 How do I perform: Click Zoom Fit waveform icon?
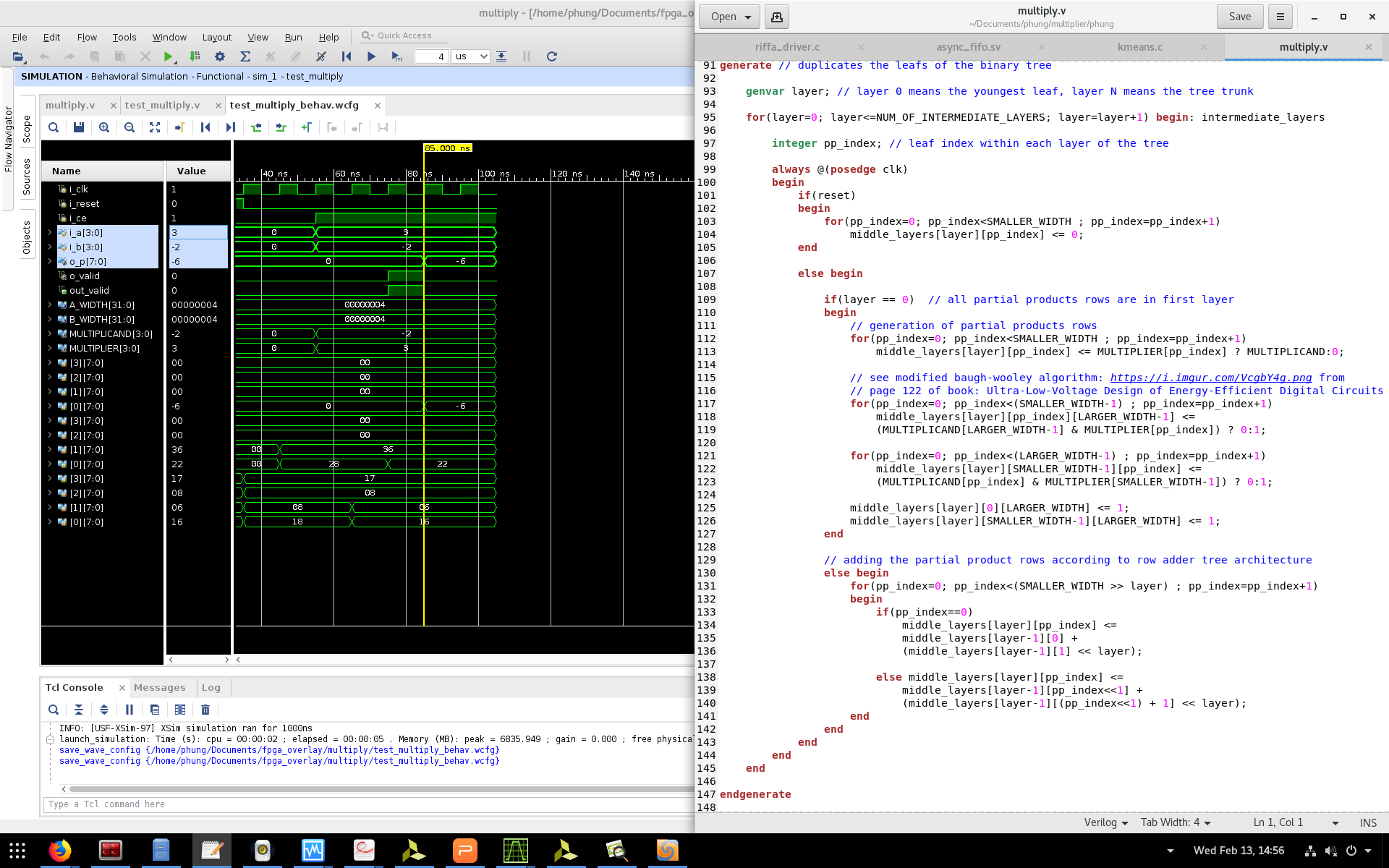click(155, 127)
